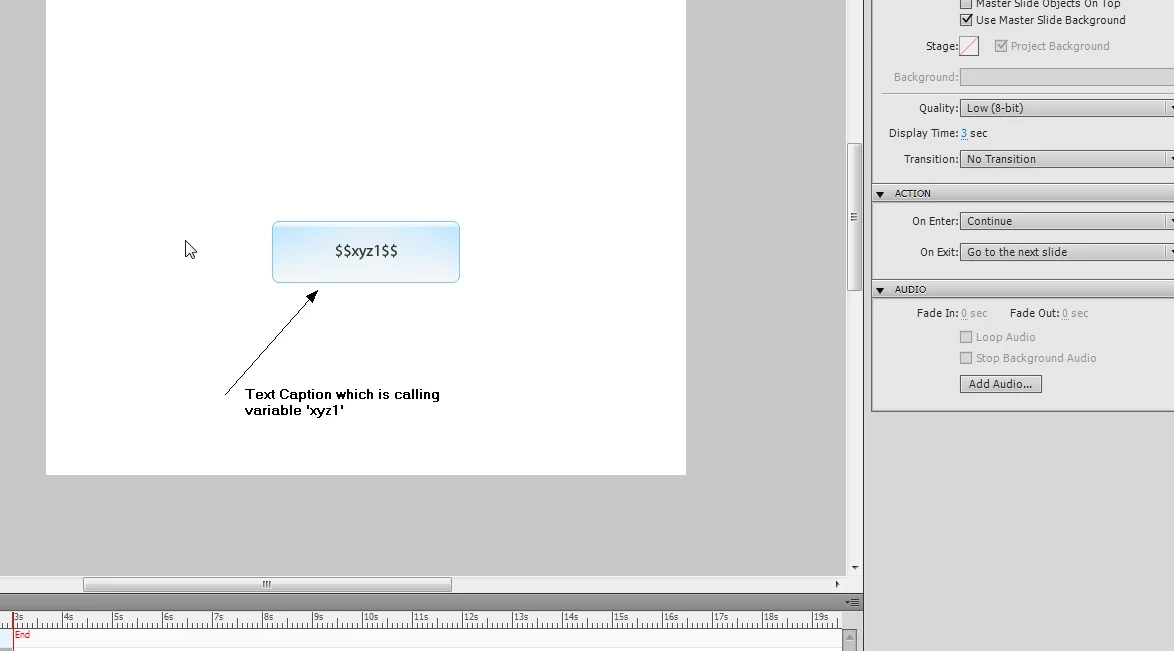Click the 15s mark on timeline ruler
The image size is (1174, 651).
click(x=620, y=617)
